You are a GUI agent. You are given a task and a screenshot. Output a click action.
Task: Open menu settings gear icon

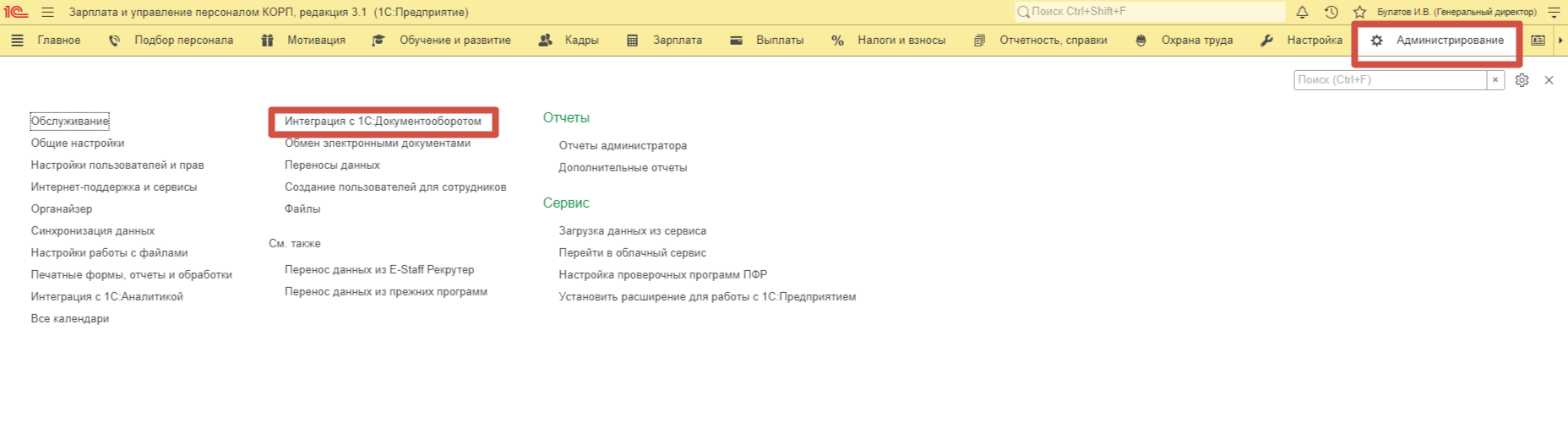click(1522, 80)
